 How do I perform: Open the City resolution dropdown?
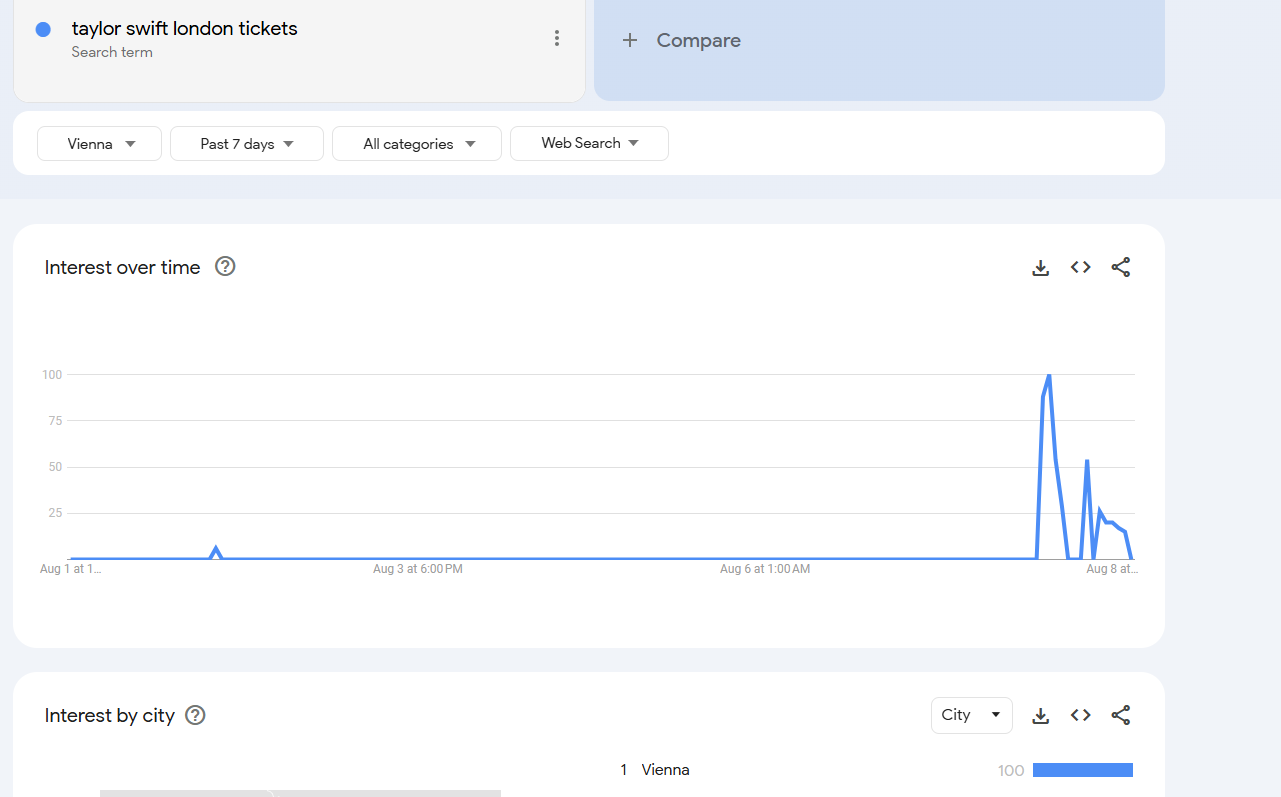[971, 715]
